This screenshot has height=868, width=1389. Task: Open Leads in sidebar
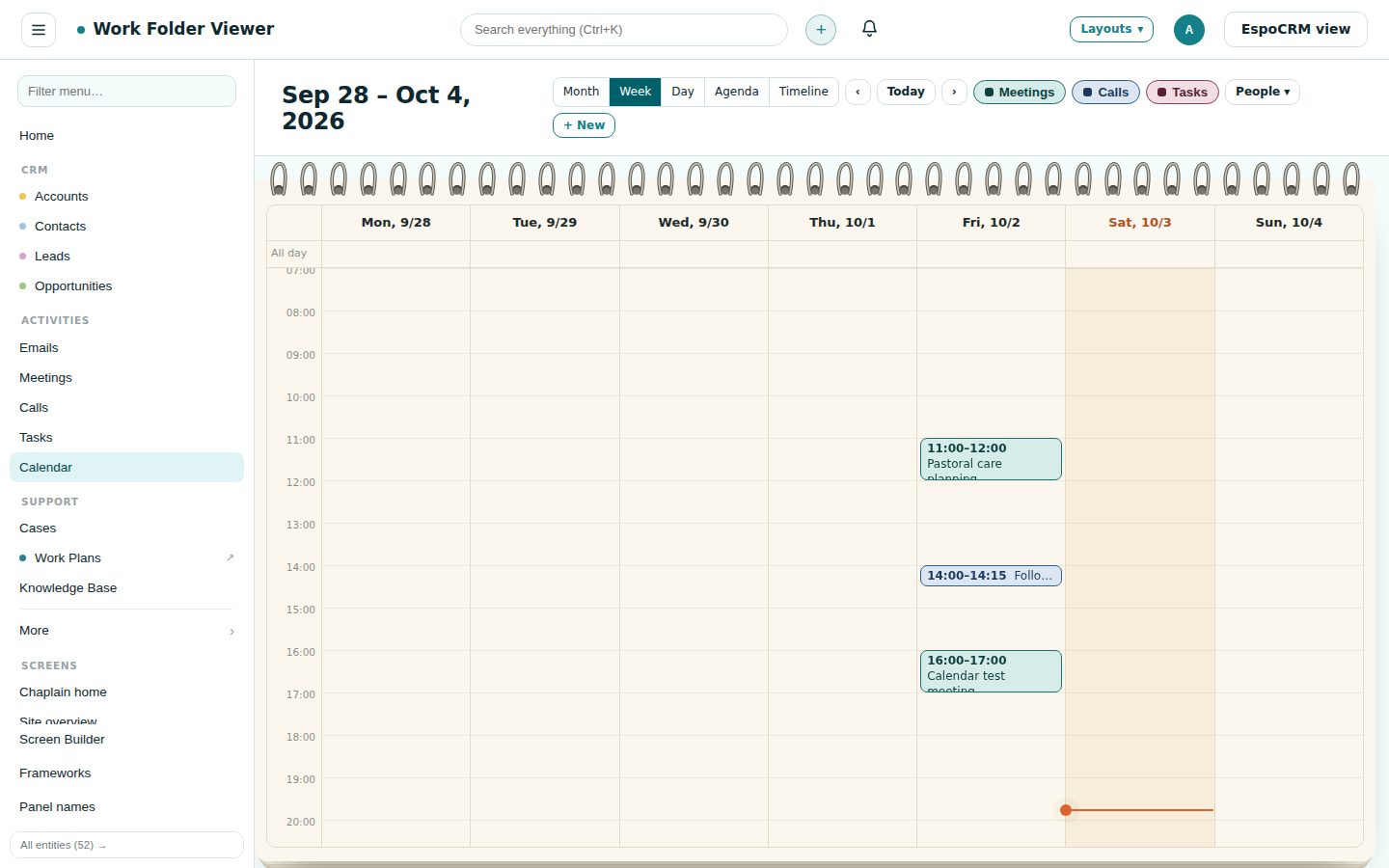point(126,257)
